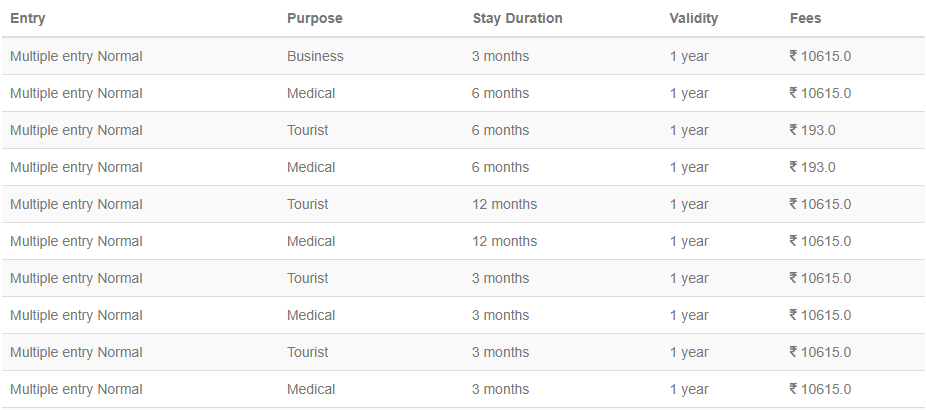This screenshot has width=926, height=410.
Task: Select the Medical 12 months stay cell
Action: point(504,241)
